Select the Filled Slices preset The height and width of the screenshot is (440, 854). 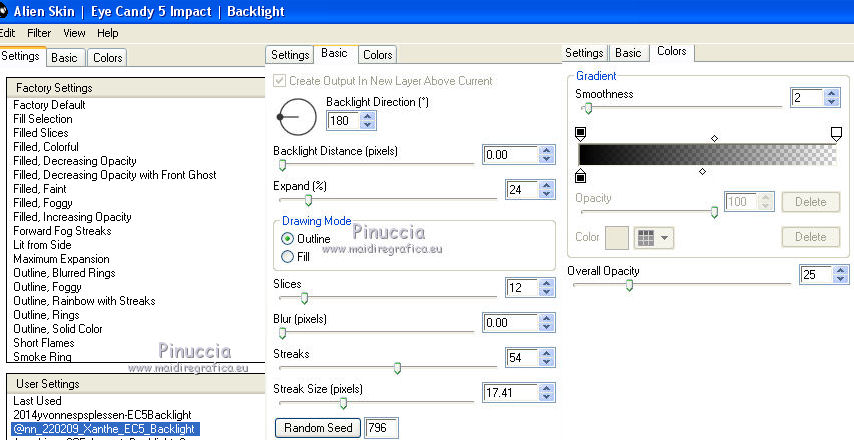click(41, 133)
